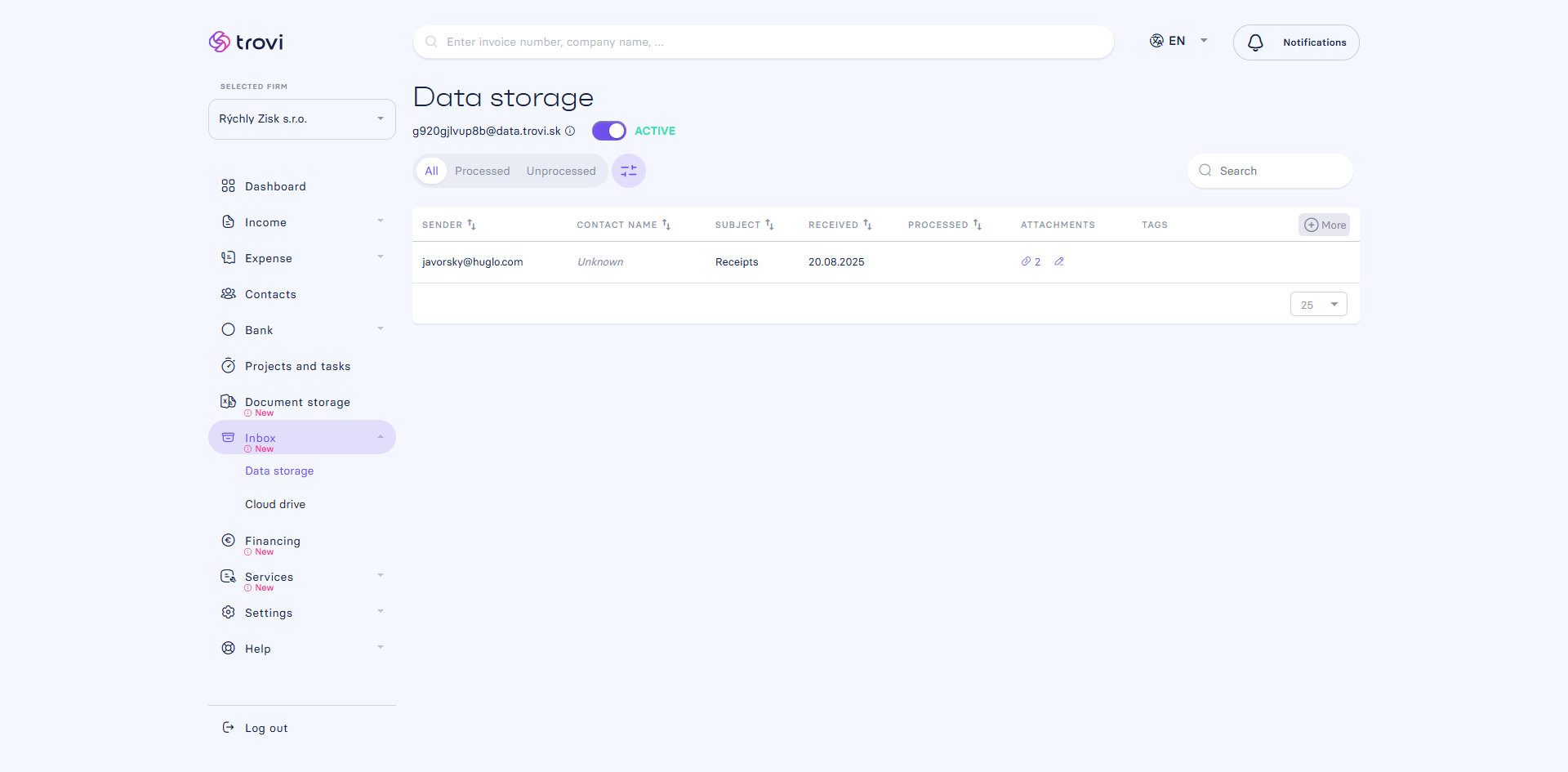Image resolution: width=1568 pixels, height=772 pixels.
Task: Click the Log out icon
Action: point(228,727)
